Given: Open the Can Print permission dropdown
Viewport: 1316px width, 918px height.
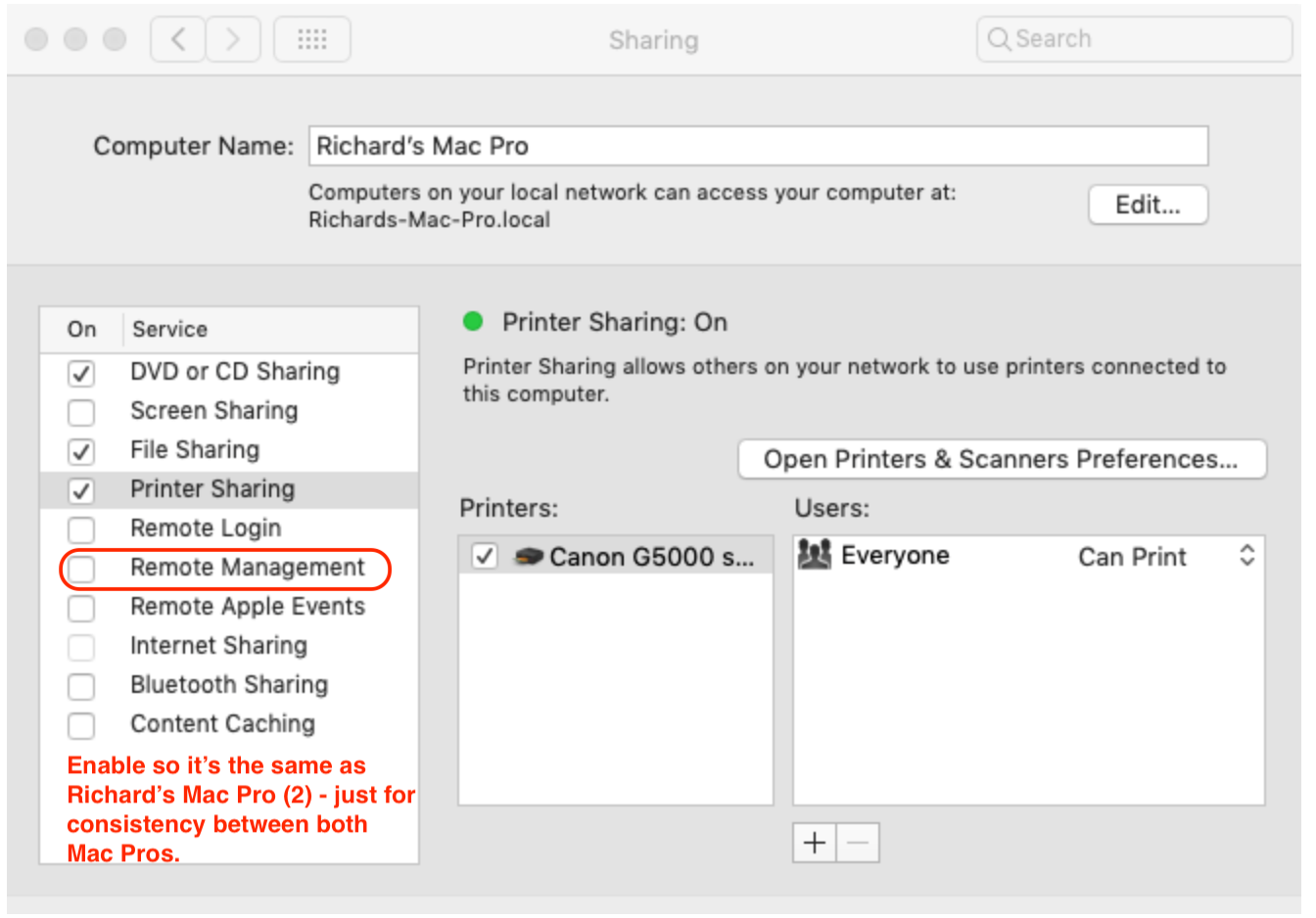Looking at the screenshot, I should point(1165,556).
